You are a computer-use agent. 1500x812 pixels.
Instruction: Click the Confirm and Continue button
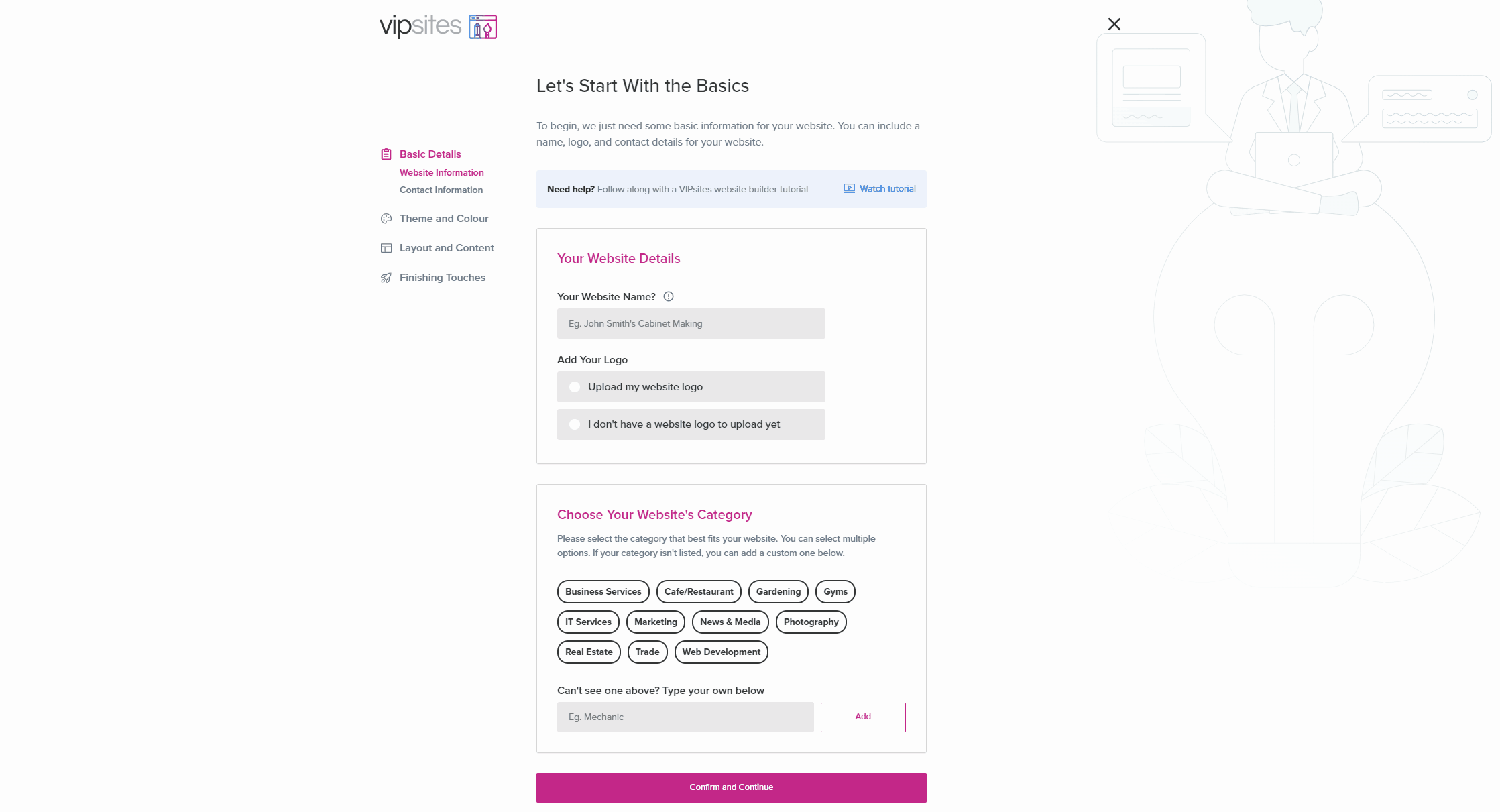731,787
